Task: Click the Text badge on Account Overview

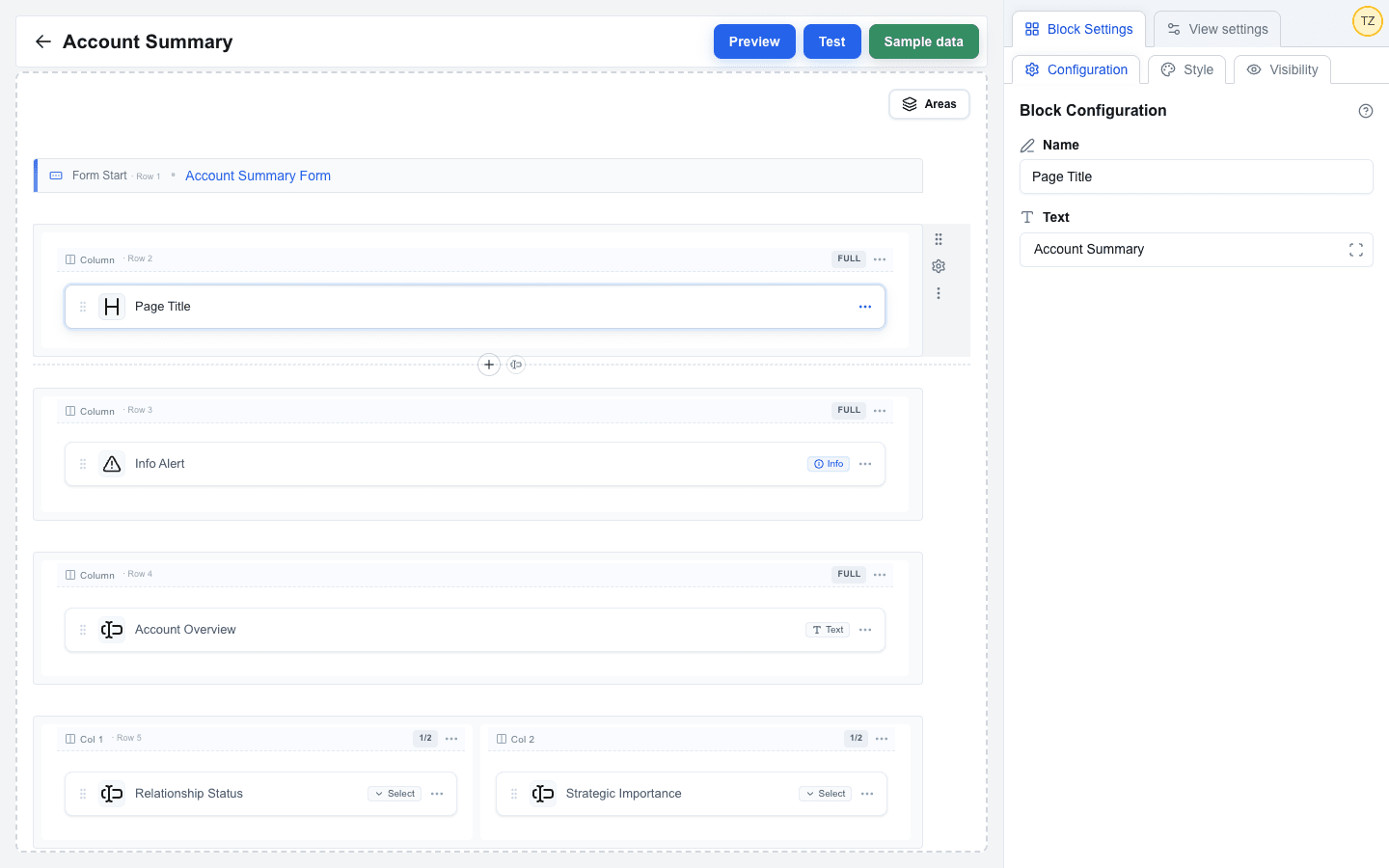Action: (828, 630)
